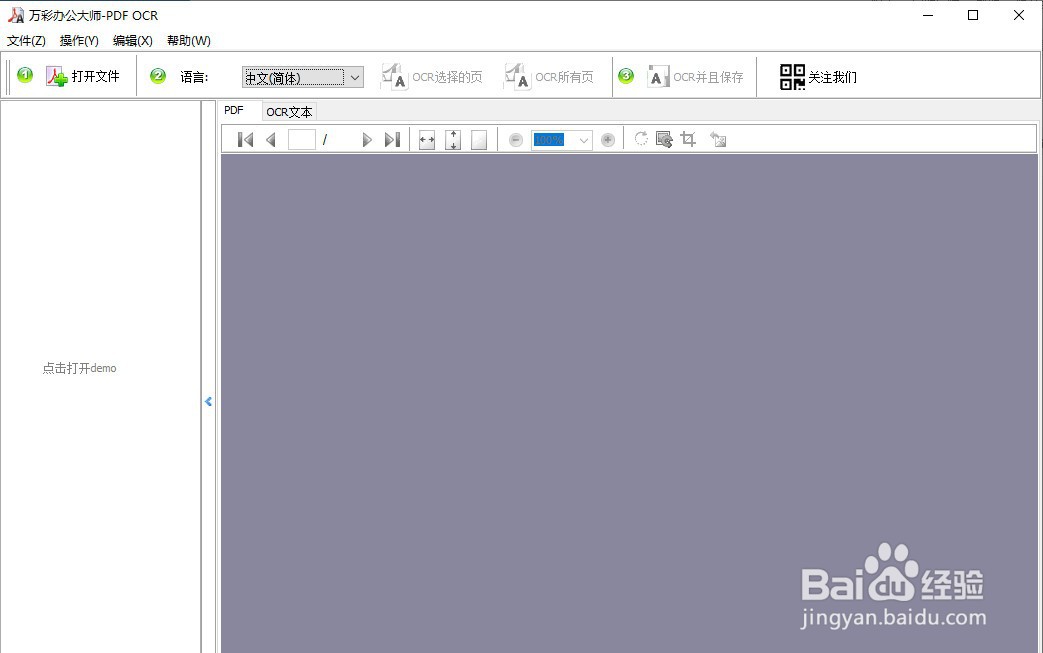Click the image export arrow icon
This screenshot has width=1043, height=653.
[718, 139]
